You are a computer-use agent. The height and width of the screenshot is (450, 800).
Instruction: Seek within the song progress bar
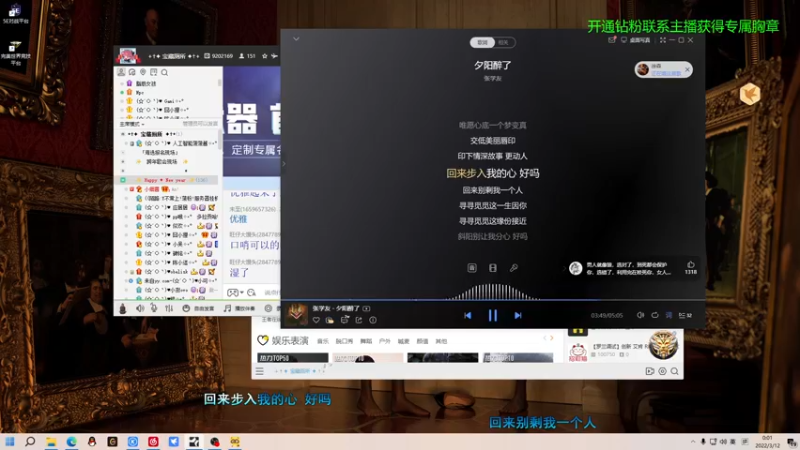(492, 300)
